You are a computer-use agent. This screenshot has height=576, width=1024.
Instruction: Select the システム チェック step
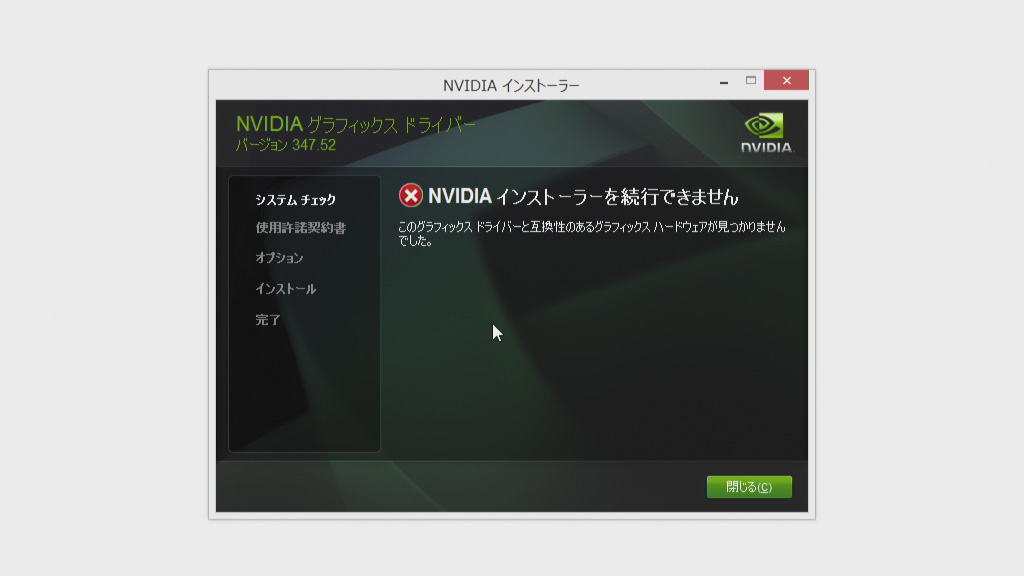tap(295, 200)
